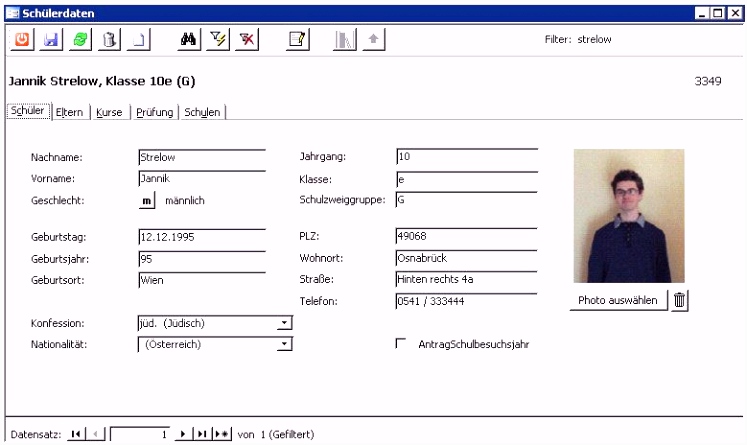
Task: Switch to Prüfung tab
Action: pos(154,112)
